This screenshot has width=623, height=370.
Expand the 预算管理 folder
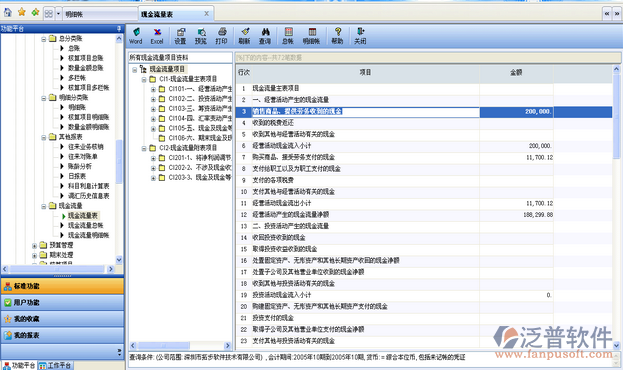[34, 245]
